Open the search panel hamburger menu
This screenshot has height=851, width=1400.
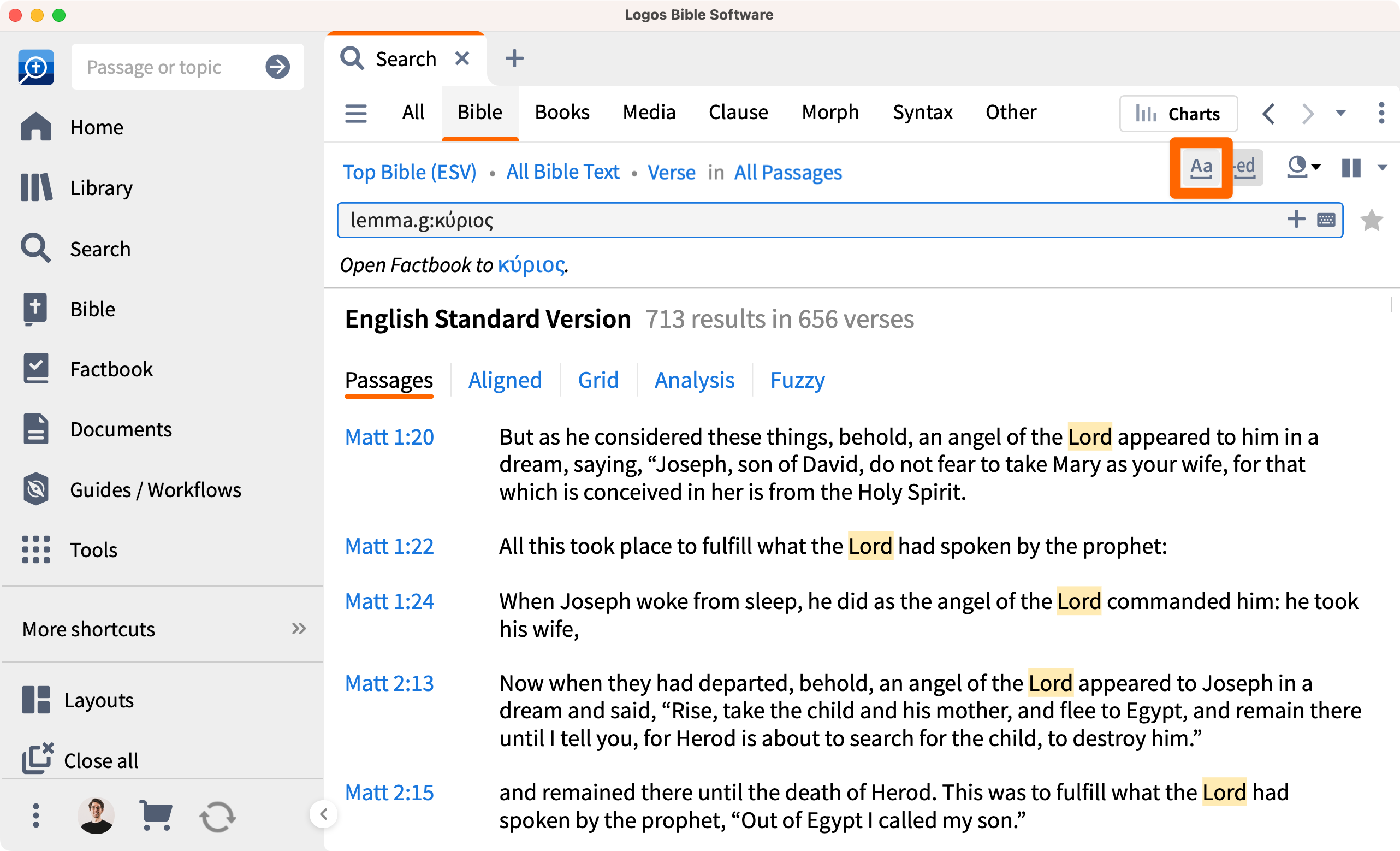[x=355, y=113]
